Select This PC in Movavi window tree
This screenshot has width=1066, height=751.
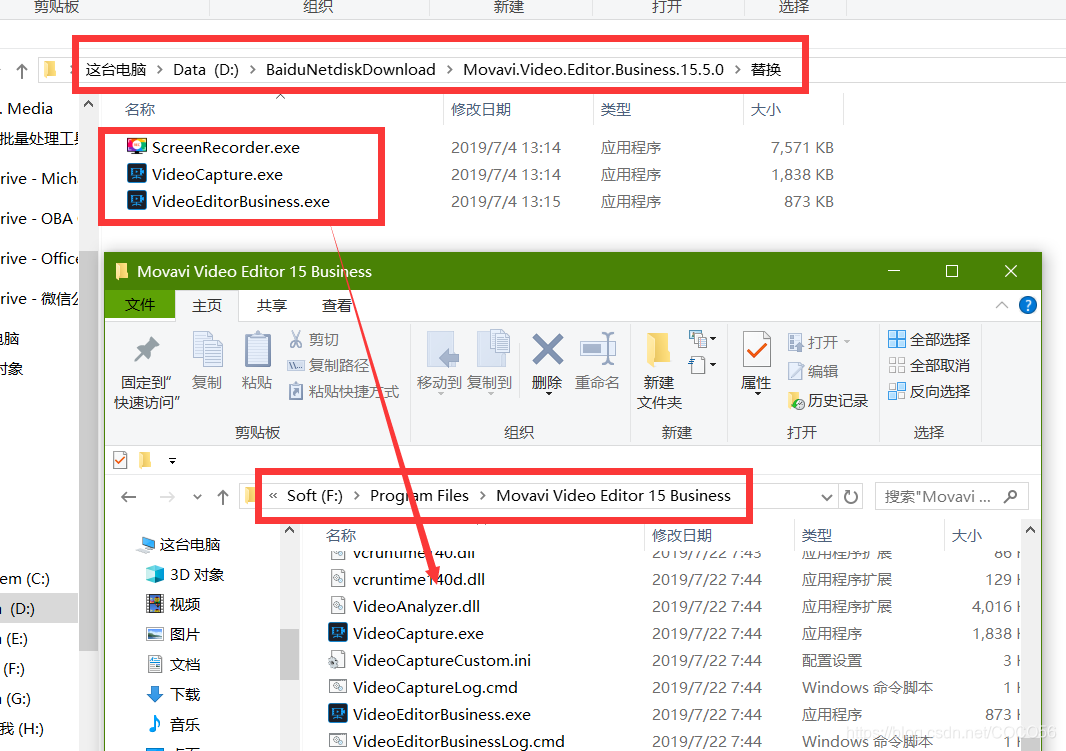[x=179, y=544]
